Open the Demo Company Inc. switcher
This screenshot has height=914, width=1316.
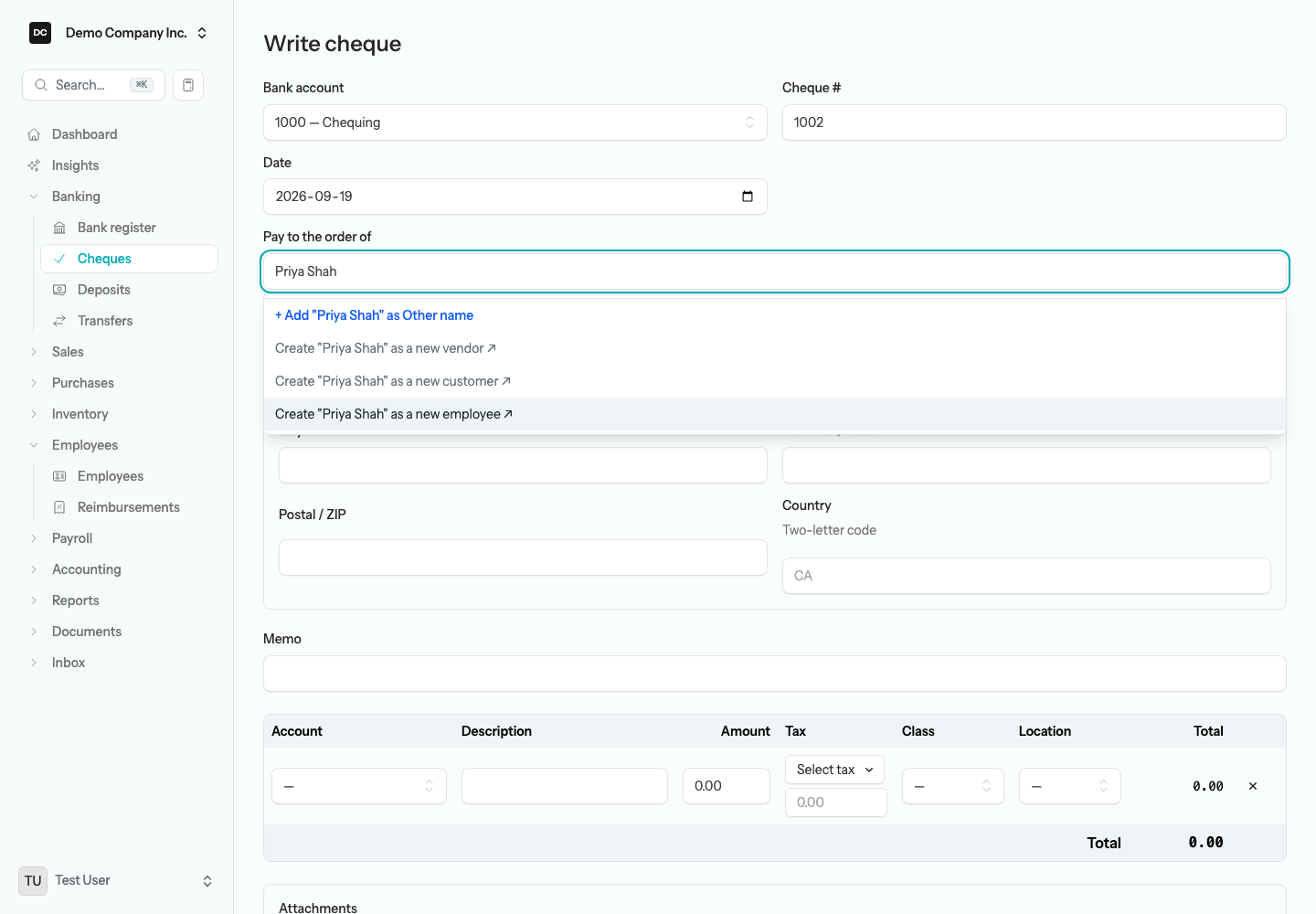(118, 33)
